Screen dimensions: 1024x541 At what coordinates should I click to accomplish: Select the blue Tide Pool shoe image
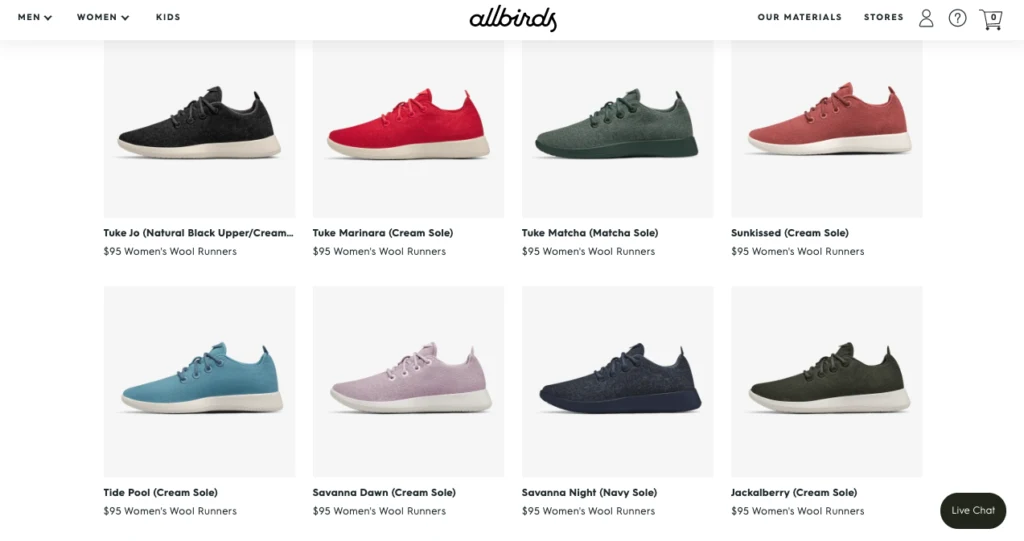click(x=199, y=382)
